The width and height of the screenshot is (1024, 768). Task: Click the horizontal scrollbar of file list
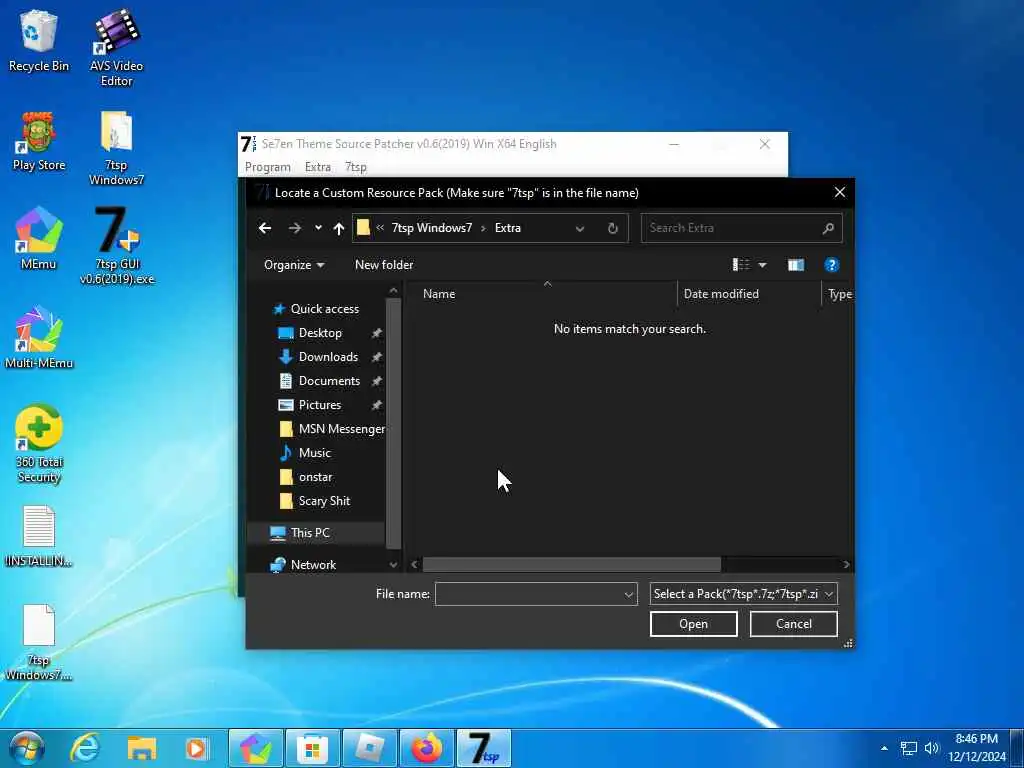571,564
